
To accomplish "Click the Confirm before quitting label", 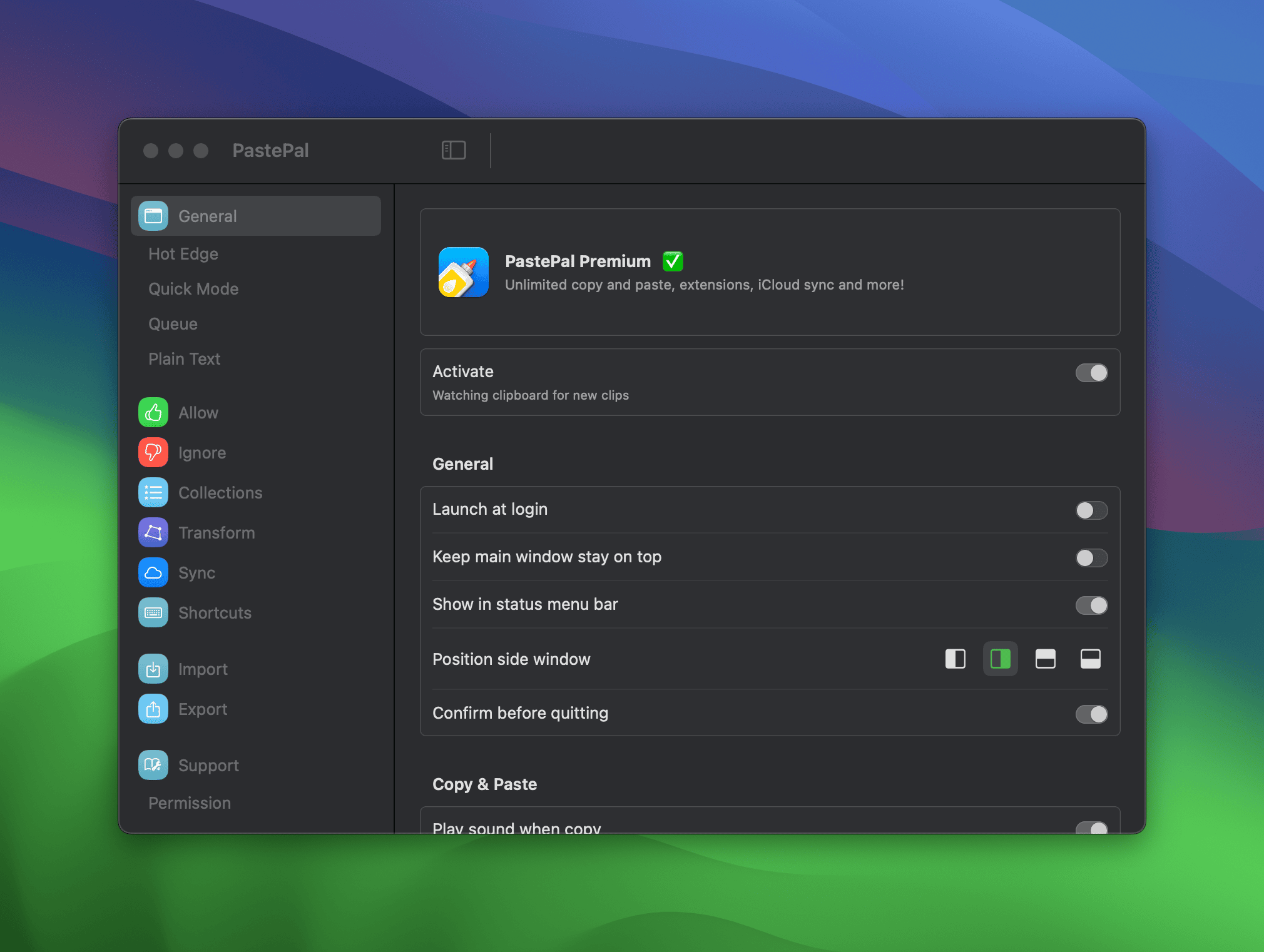I will click(x=520, y=712).
